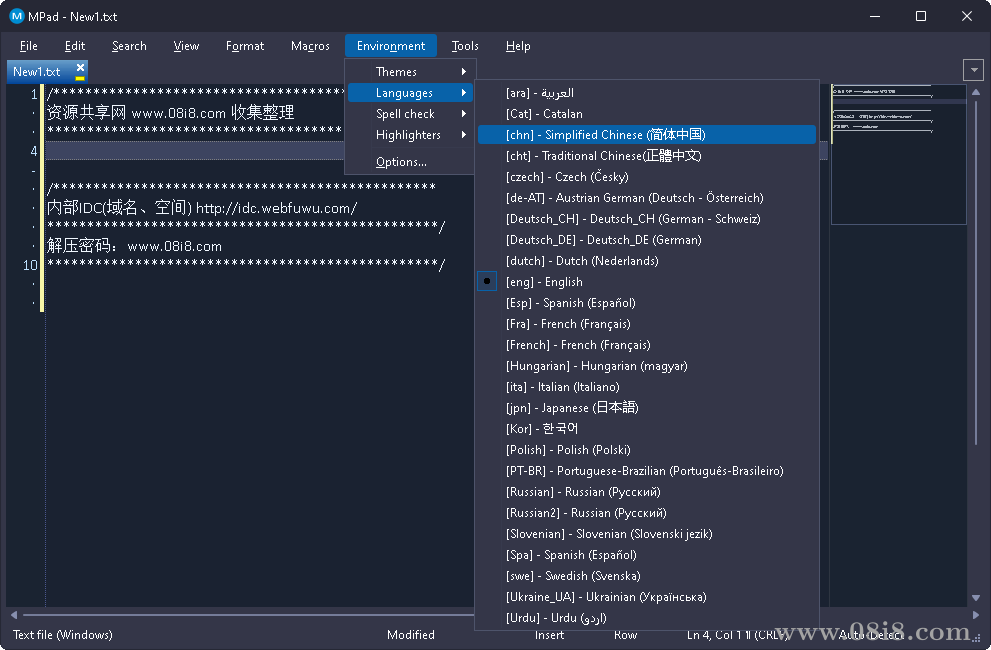991x650 pixels.
Task: Select [Spa] Spanish language
Action: pos(647,555)
